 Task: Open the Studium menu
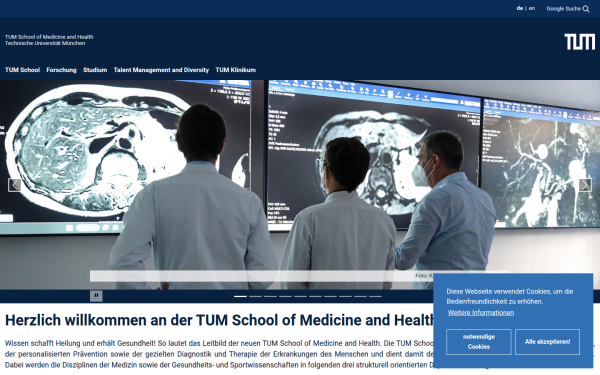pos(95,70)
